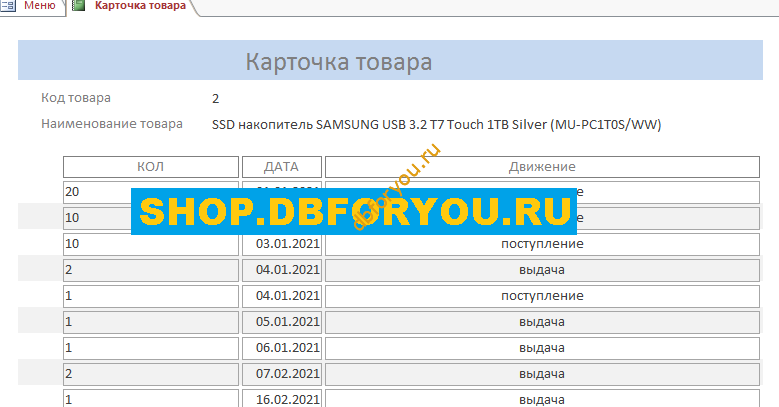
Task: Select the SSD накопитель SAMSUNG product name field
Action: 436,124
